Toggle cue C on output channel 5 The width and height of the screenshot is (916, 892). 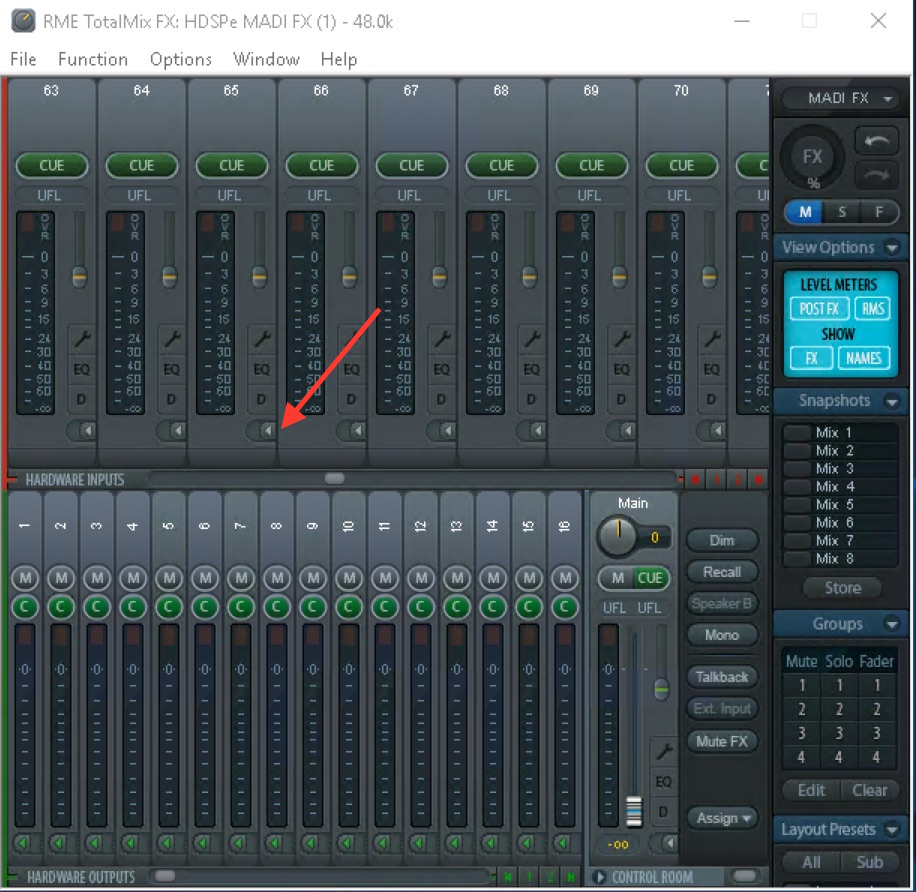click(x=169, y=607)
